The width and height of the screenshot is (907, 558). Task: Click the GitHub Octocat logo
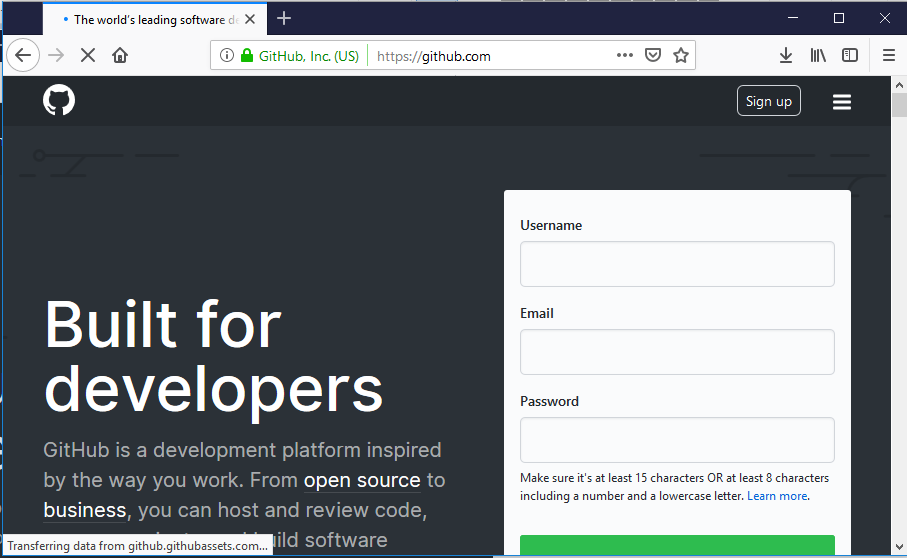(59, 100)
